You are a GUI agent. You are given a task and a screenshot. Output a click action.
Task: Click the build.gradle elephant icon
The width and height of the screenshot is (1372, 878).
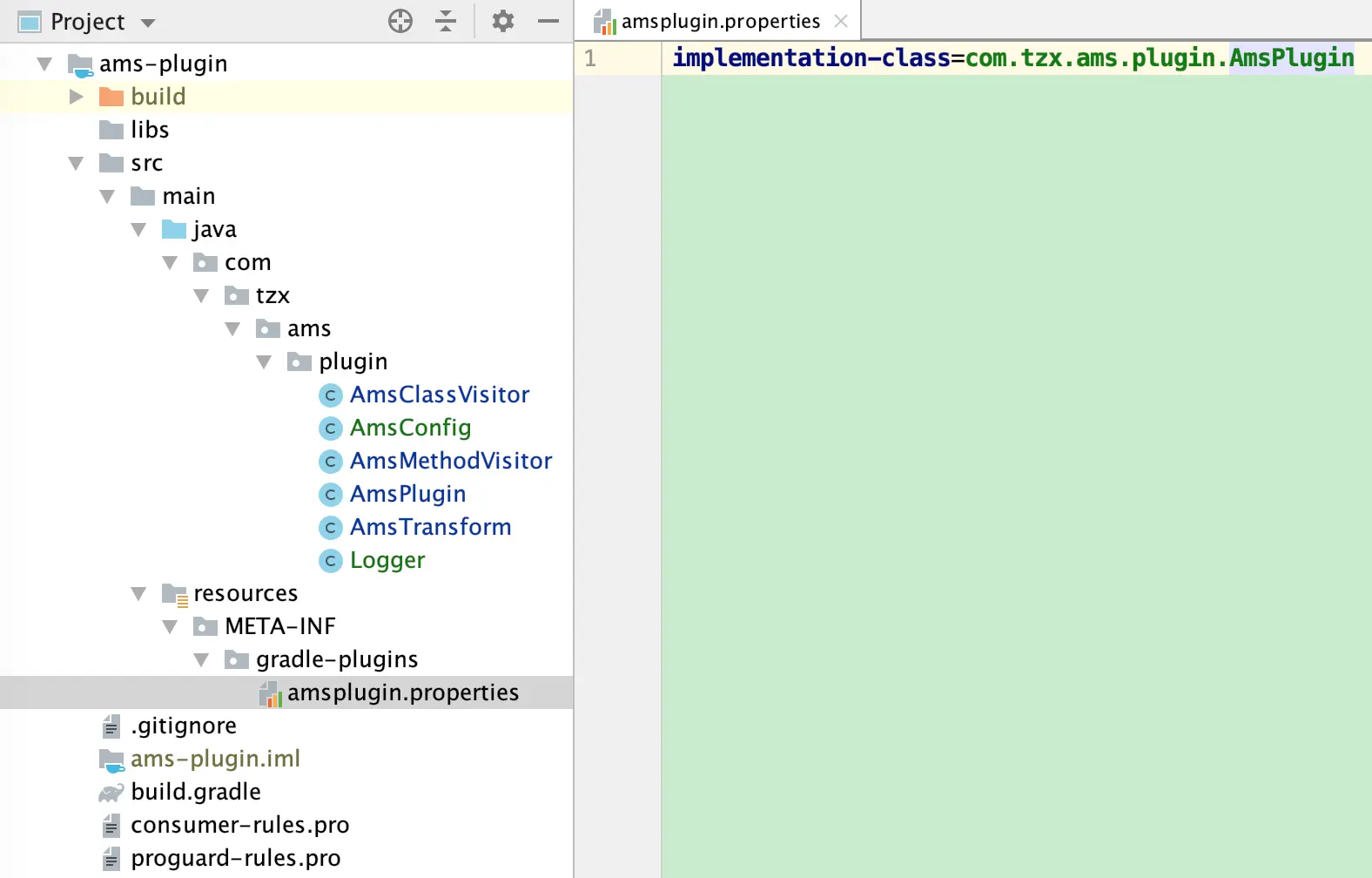[x=111, y=793]
